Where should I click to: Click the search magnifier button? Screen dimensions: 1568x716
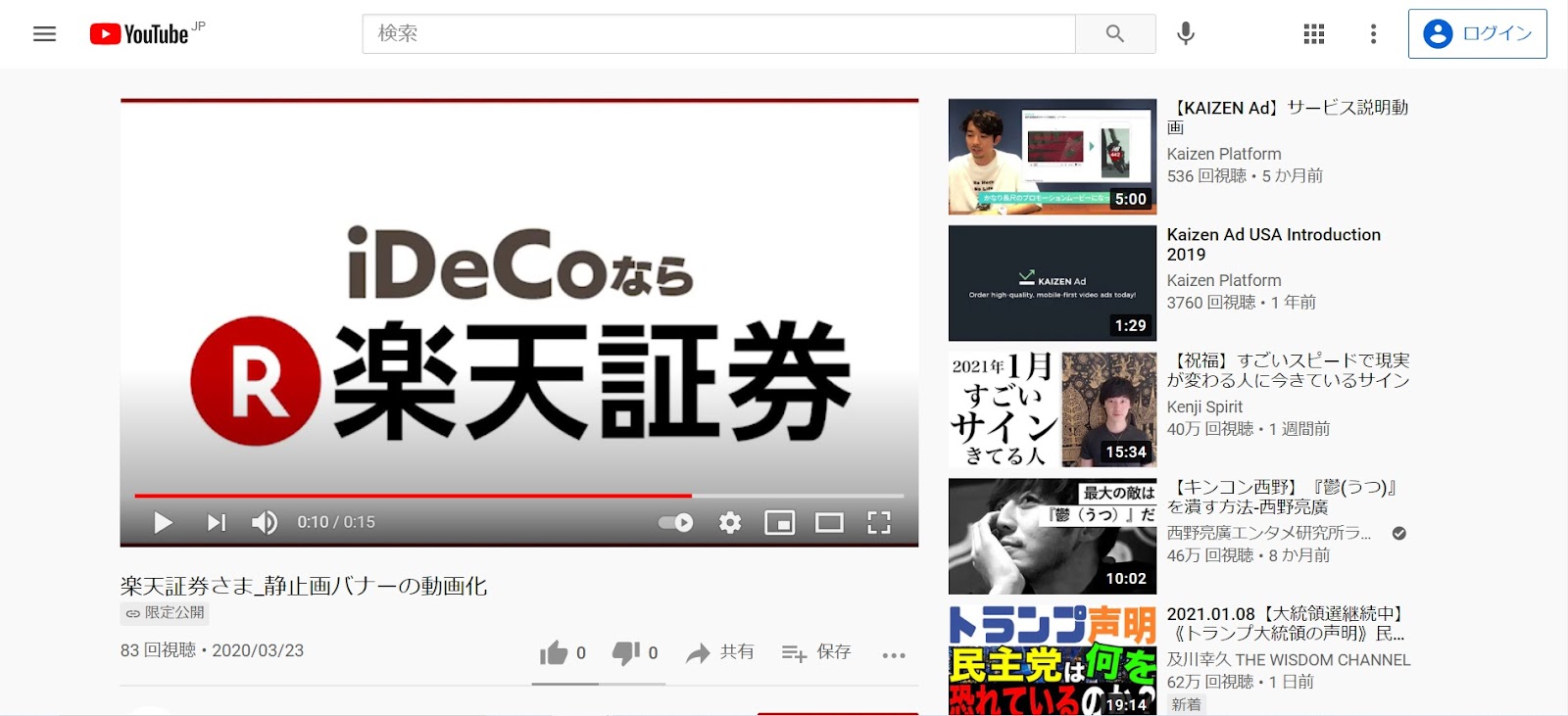1115,33
